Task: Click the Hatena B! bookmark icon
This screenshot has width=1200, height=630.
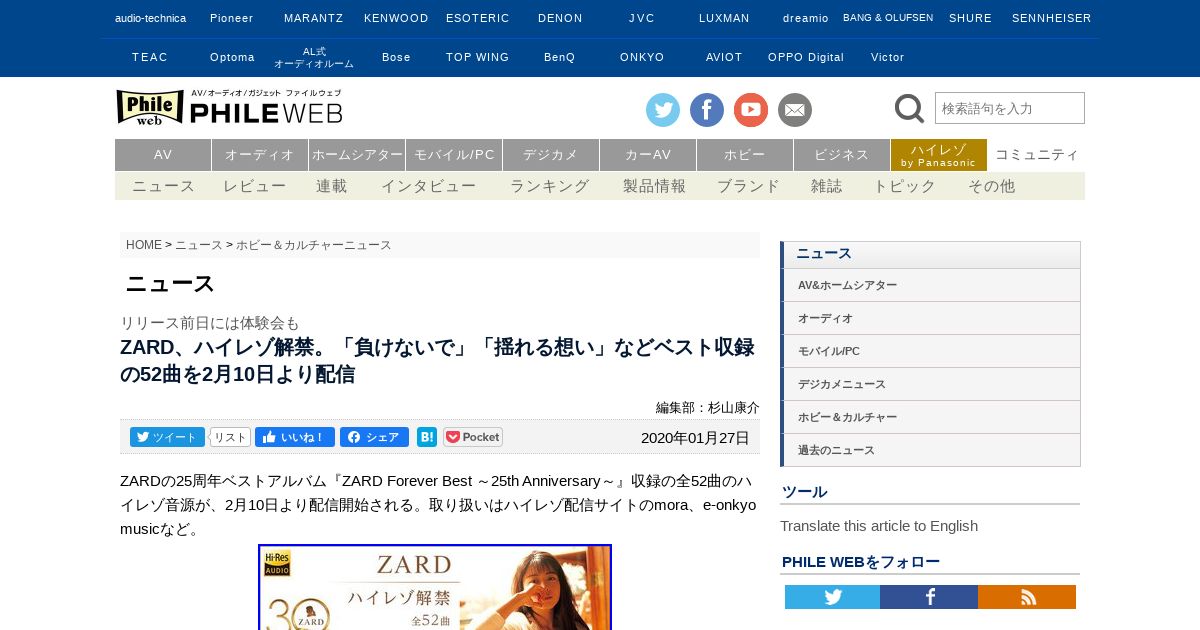Action: pos(427,437)
